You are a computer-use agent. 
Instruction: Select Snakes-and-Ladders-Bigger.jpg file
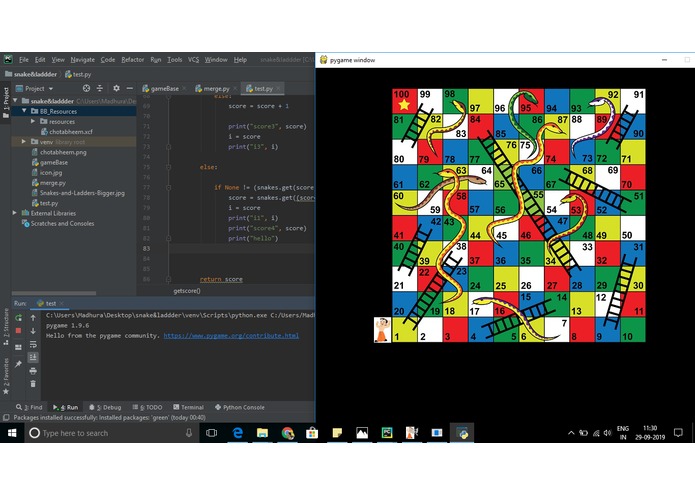78,193
